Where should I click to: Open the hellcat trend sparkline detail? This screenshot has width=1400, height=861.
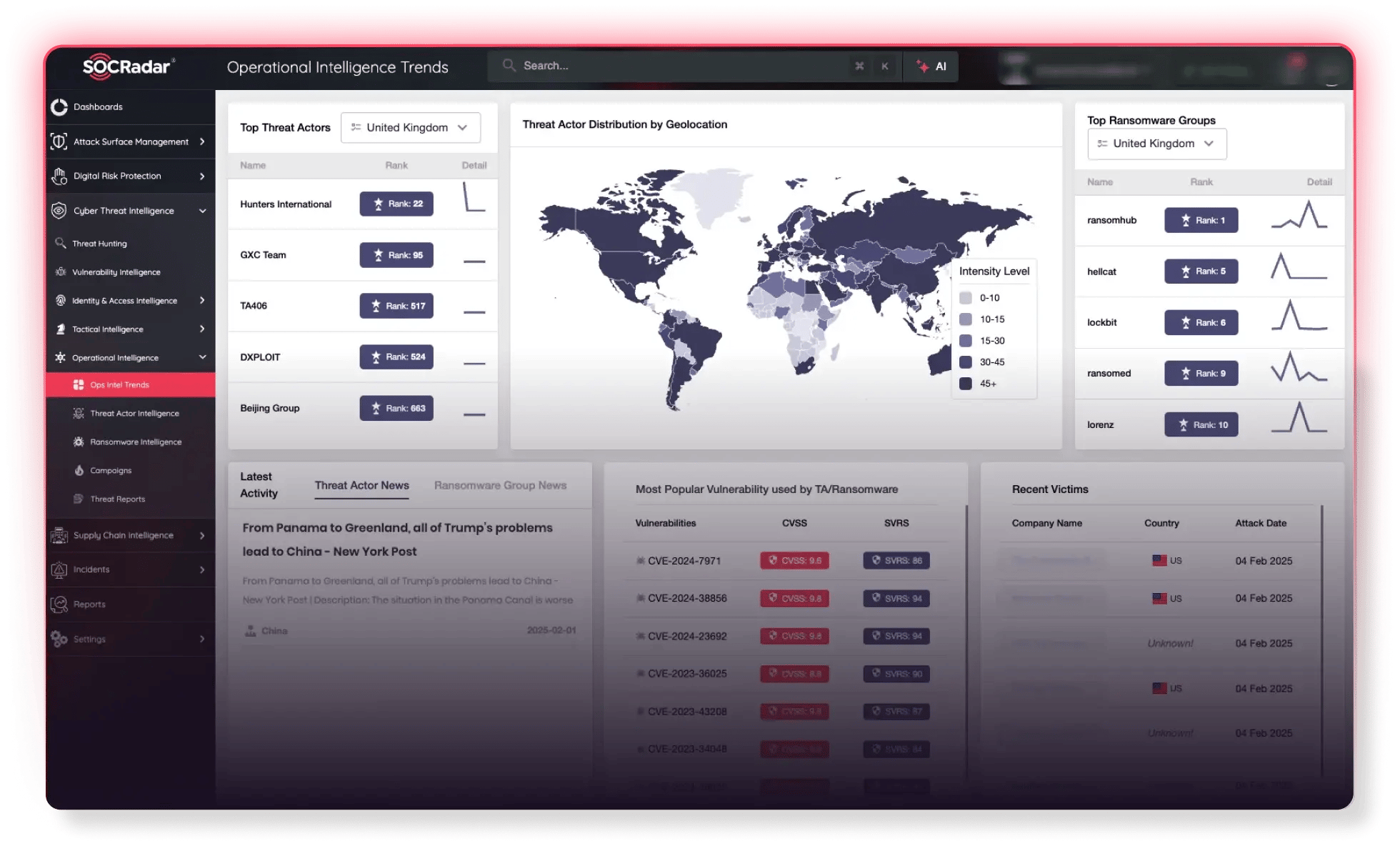pyautogui.click(x=1299, y=266)
